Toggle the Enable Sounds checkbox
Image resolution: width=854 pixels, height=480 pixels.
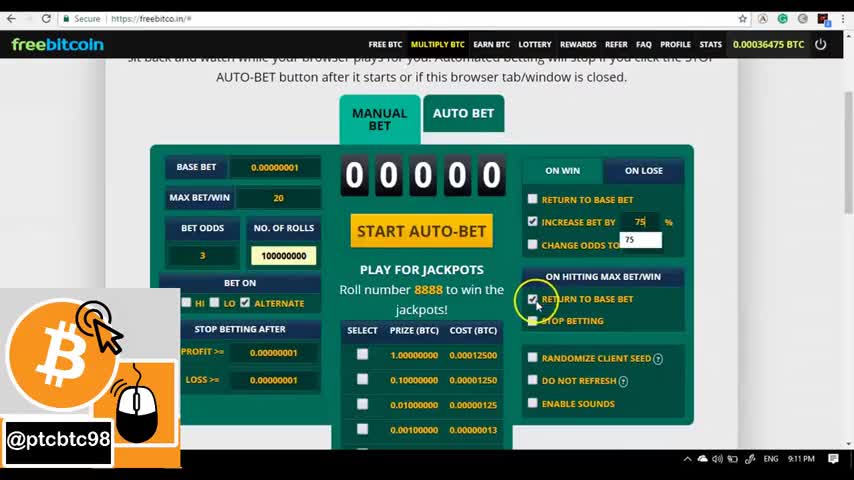tap(533, 403)
